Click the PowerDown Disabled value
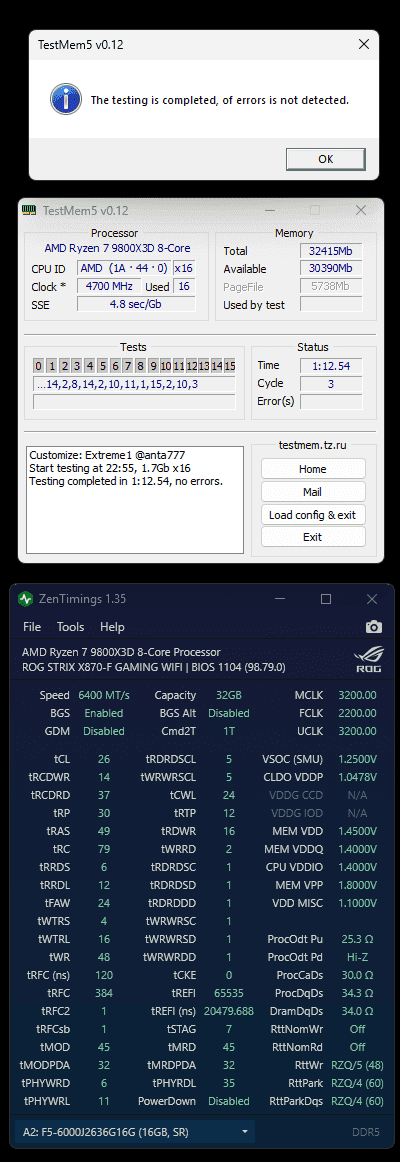The image size is (400, 1162). (229, 1101)
